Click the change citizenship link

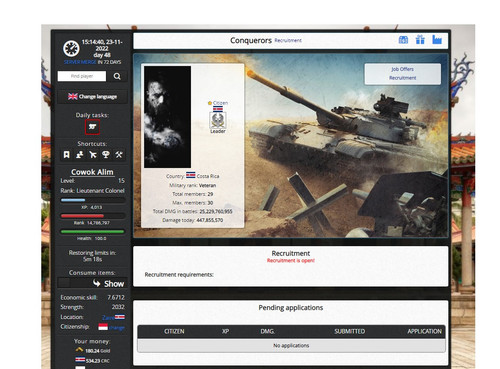(x=117, y=328)
